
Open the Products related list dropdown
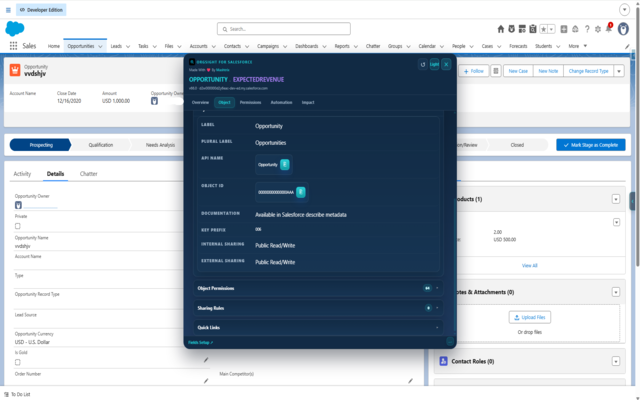coord(616,199)
